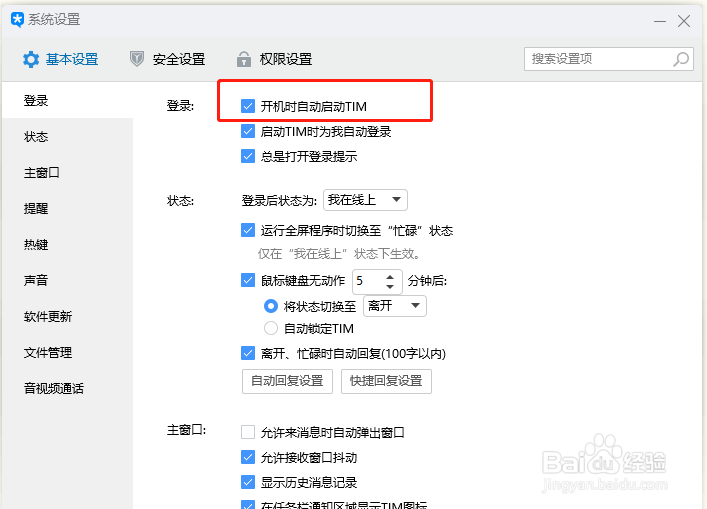The height and width of the screenshot is (509, 707).
Task: Open the 我在线上 login status dropdown
Action: click(x=365, y=200)
